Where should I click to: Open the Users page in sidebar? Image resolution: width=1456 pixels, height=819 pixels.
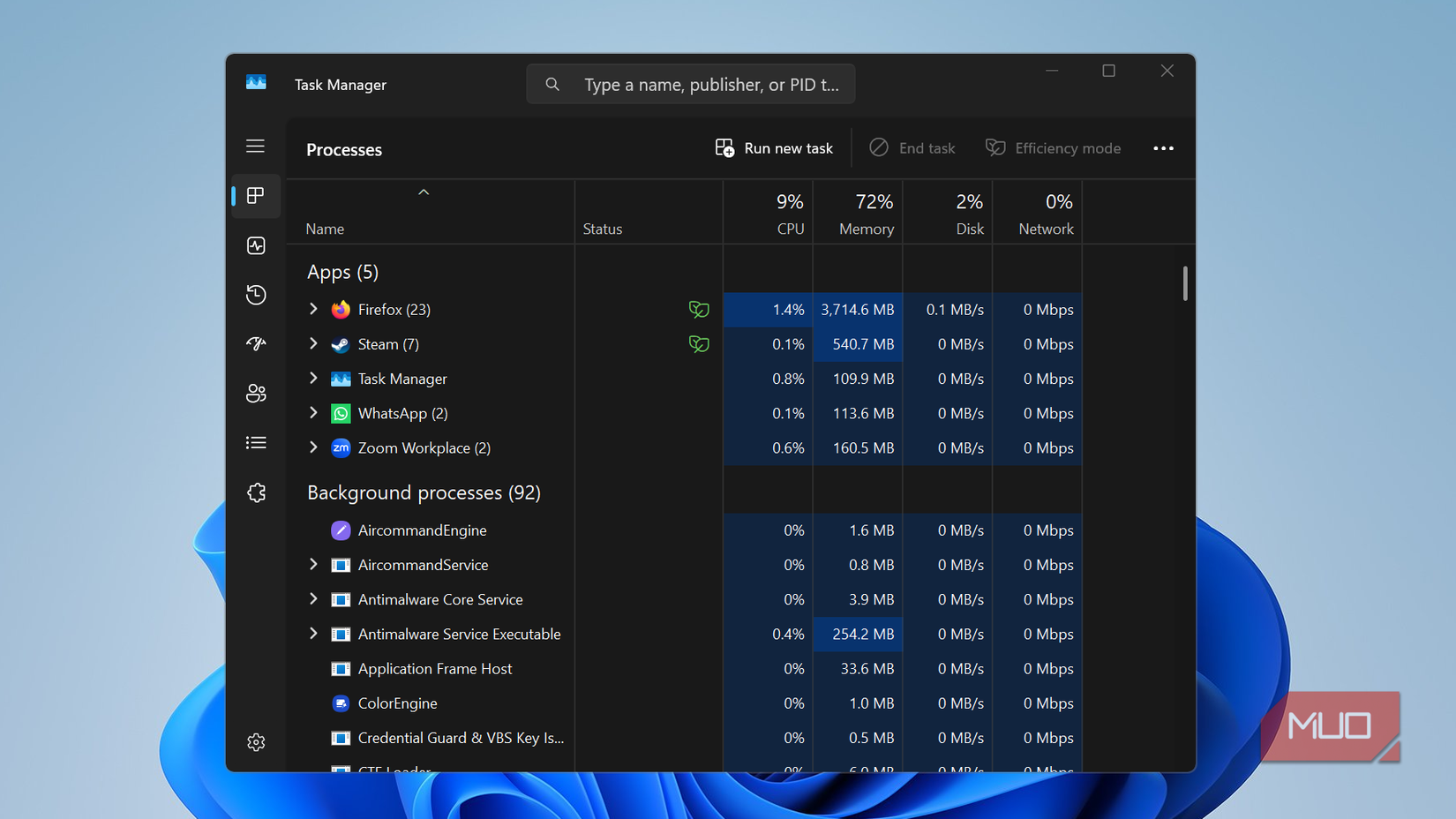pos(256,394)
